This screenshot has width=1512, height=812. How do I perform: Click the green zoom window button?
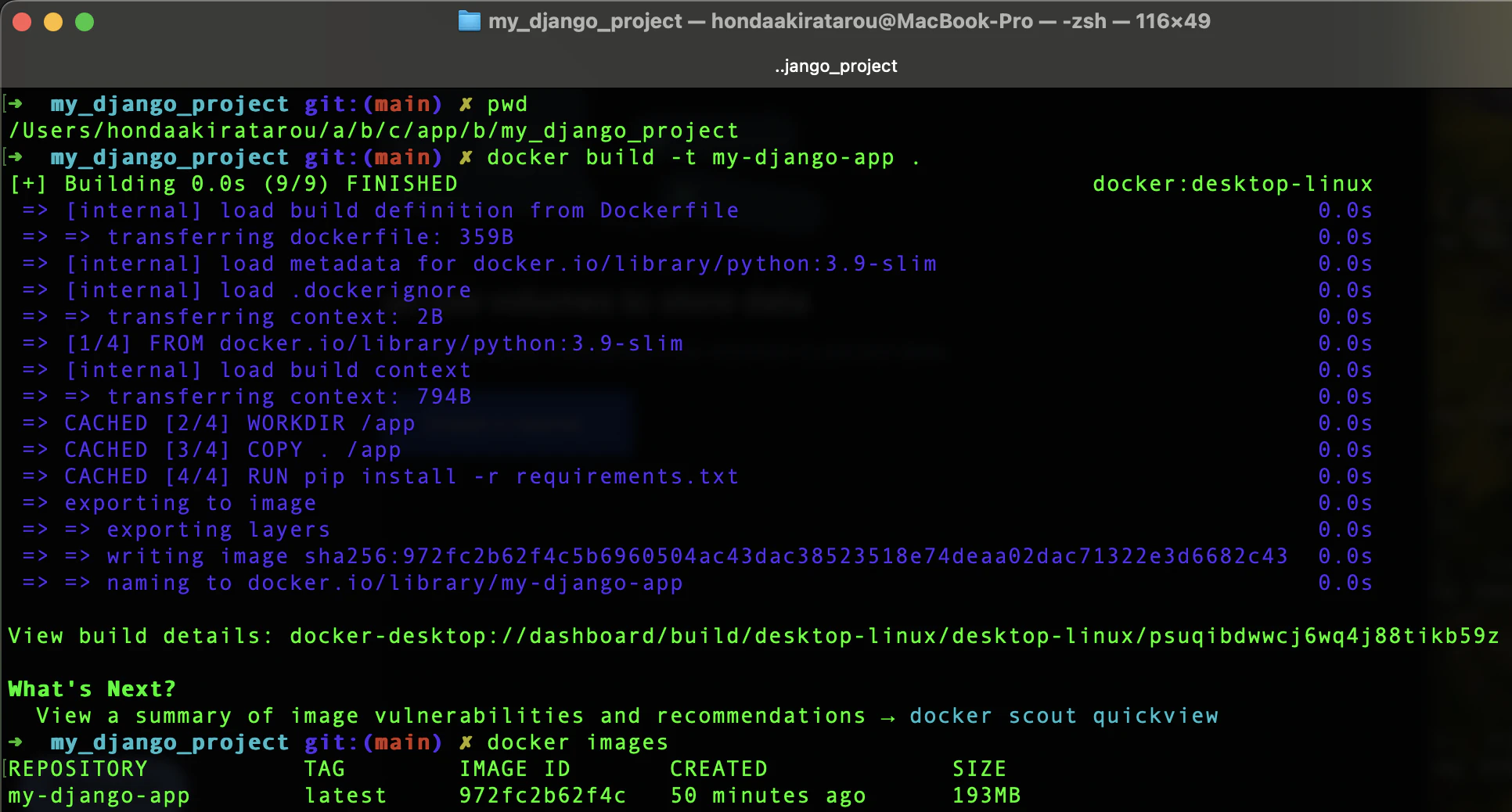(85, 22)
